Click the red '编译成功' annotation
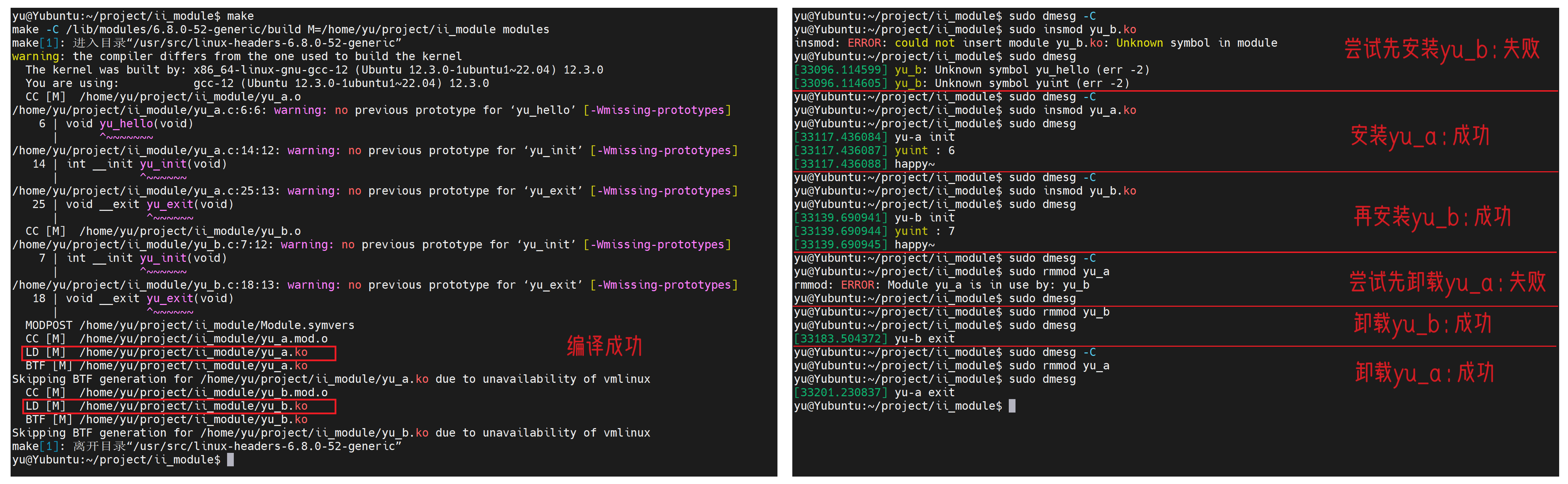Viewport: 1568px width, 484px height. pyautogui.click(x=604, y=346)
